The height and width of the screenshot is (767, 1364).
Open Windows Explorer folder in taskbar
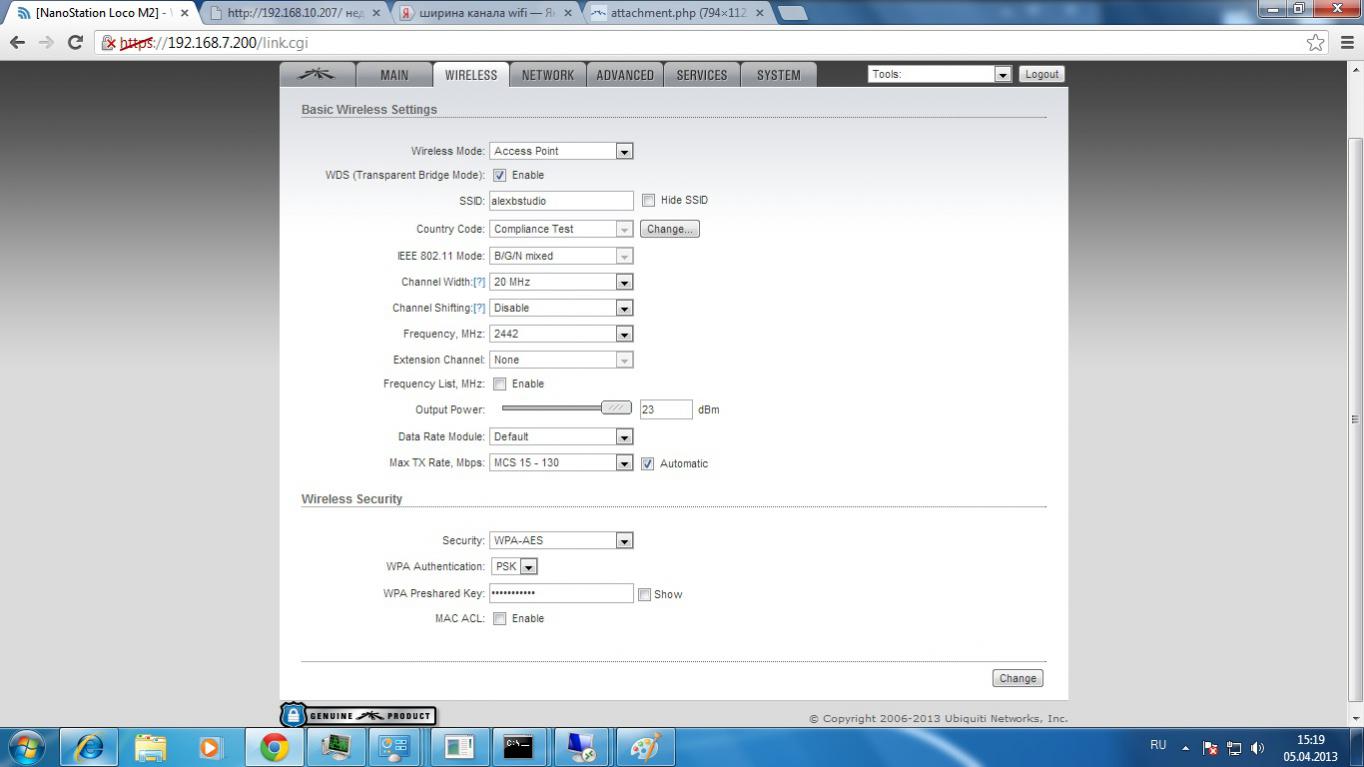tap(151, 747)
